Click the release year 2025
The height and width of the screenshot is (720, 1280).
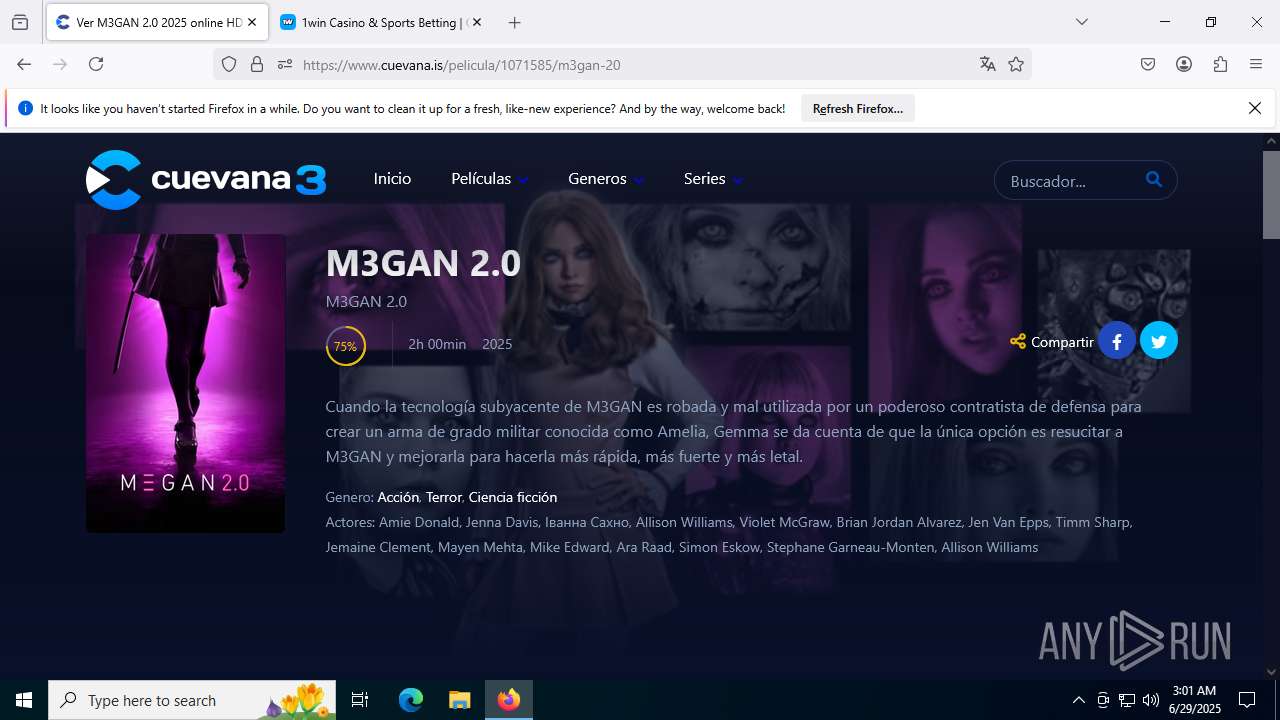497,344
